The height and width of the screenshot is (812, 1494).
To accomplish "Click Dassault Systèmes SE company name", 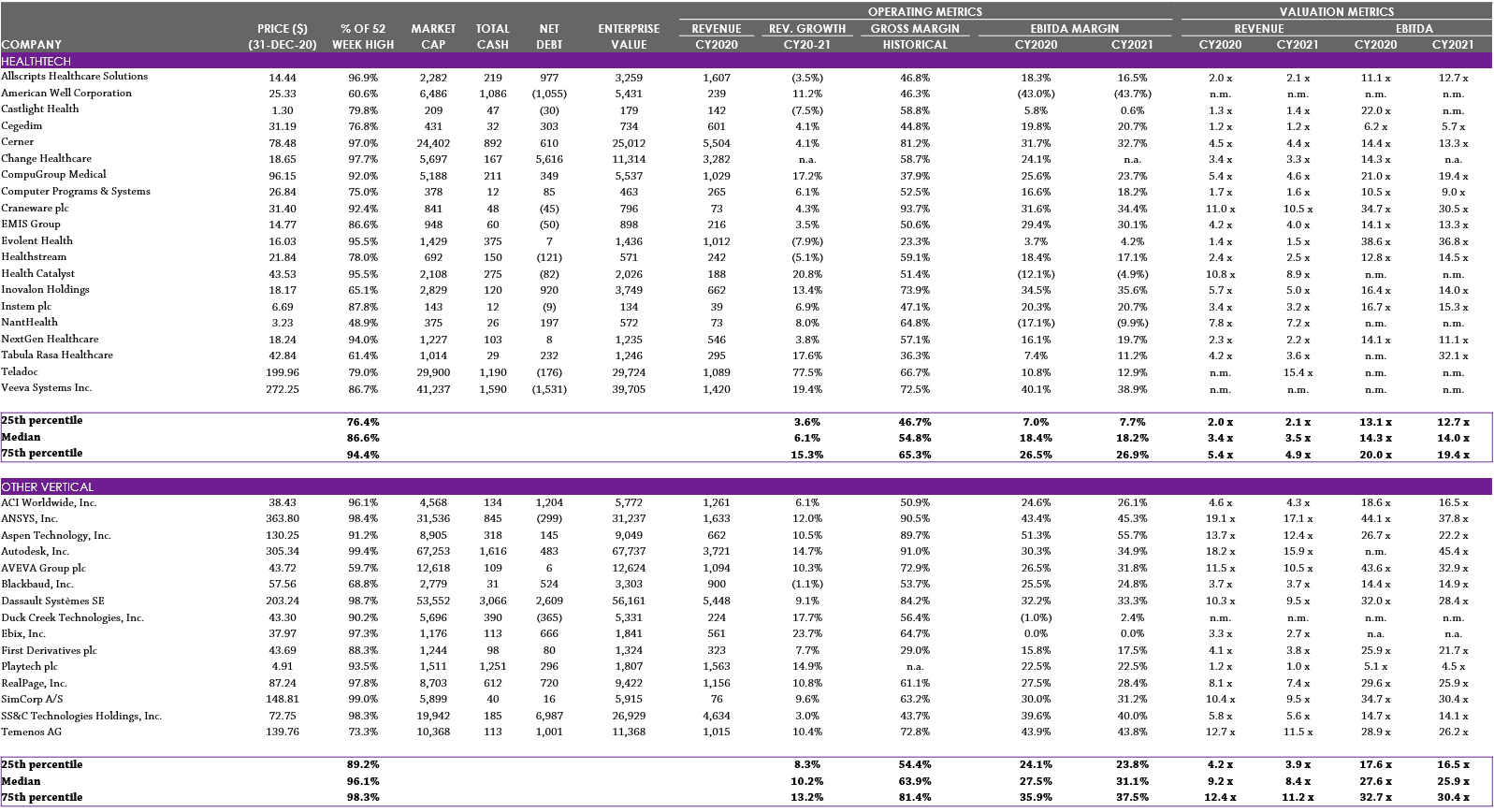I will click(53, 601).
